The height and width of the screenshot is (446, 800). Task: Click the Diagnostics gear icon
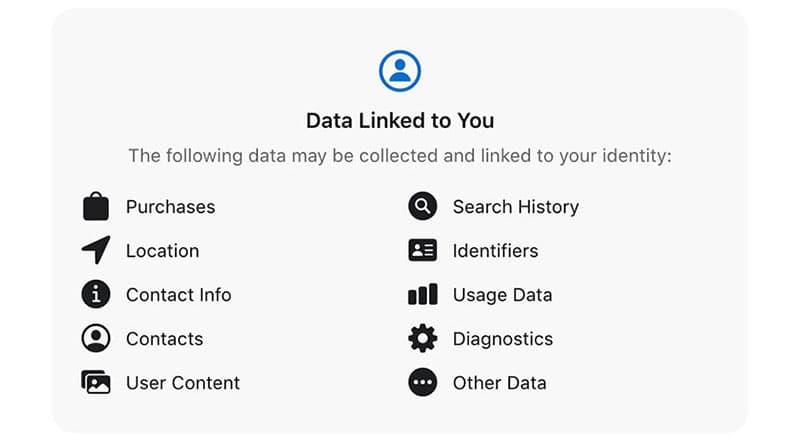point(423,339)
